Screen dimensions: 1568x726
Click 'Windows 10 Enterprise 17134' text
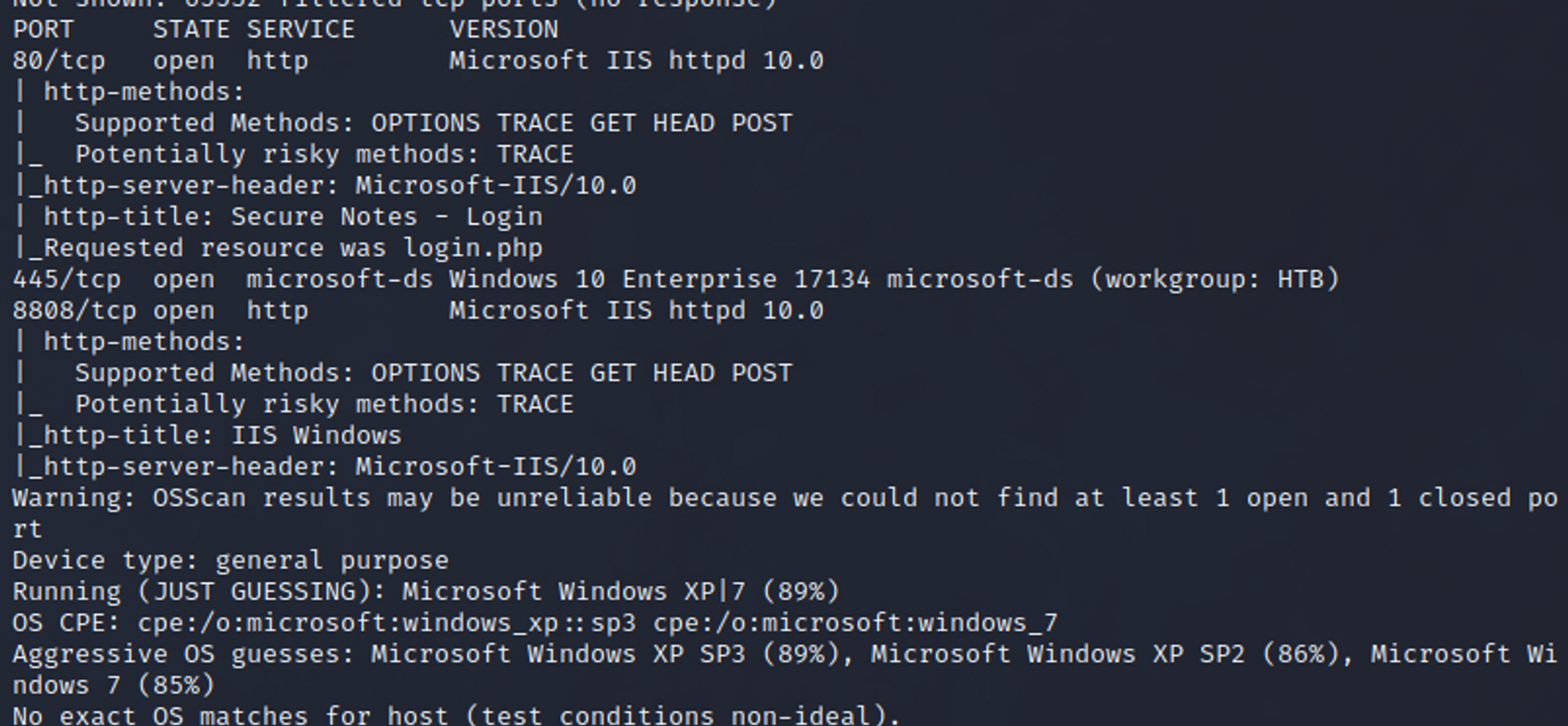(x=660, y=280)
